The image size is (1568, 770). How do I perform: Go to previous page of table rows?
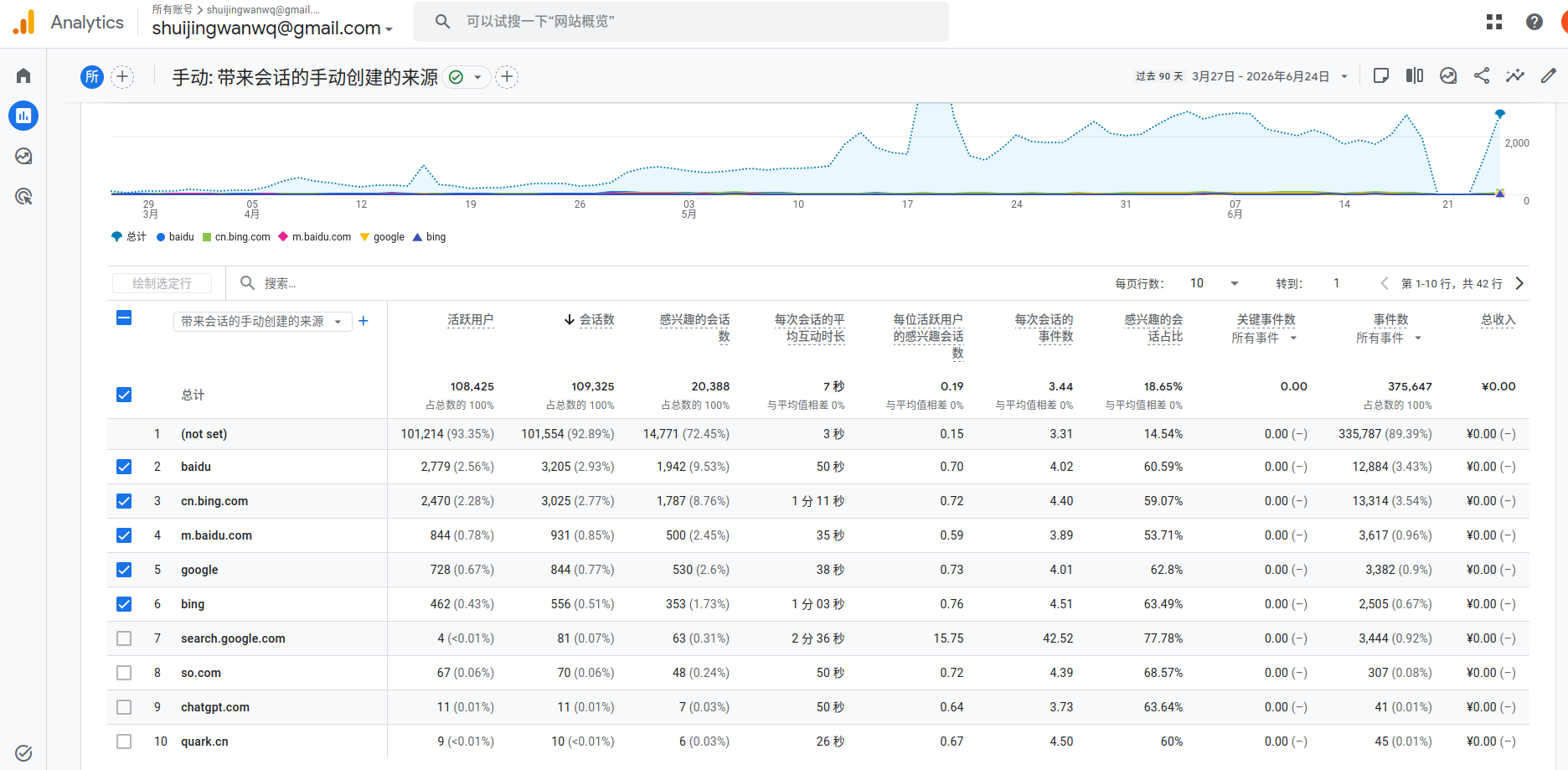pos(1385,283)
